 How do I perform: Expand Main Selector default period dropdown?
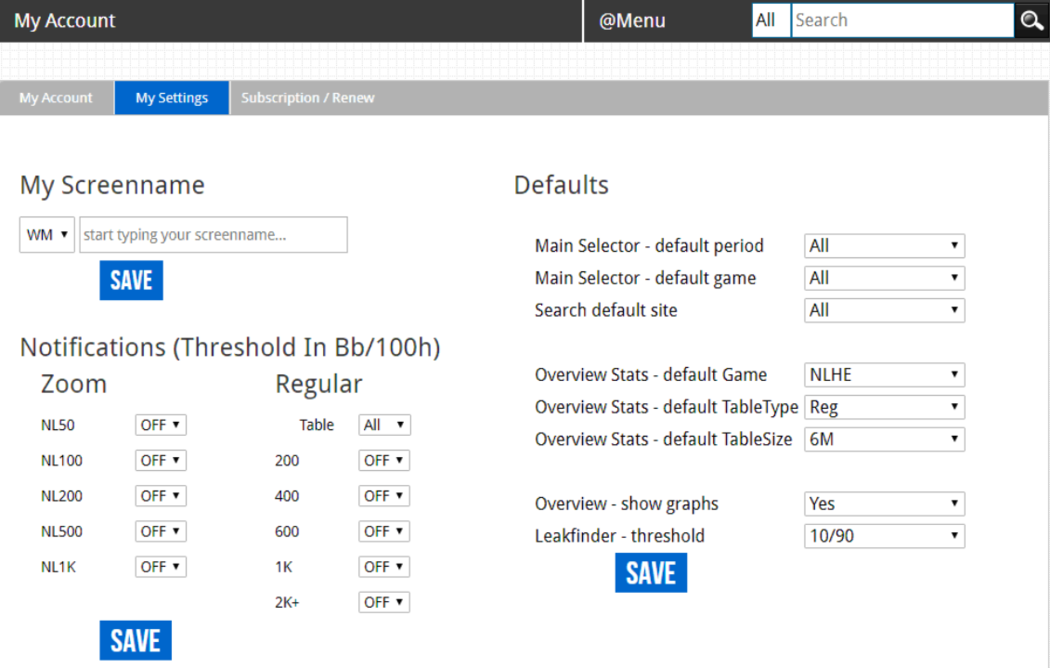[884, 246]
